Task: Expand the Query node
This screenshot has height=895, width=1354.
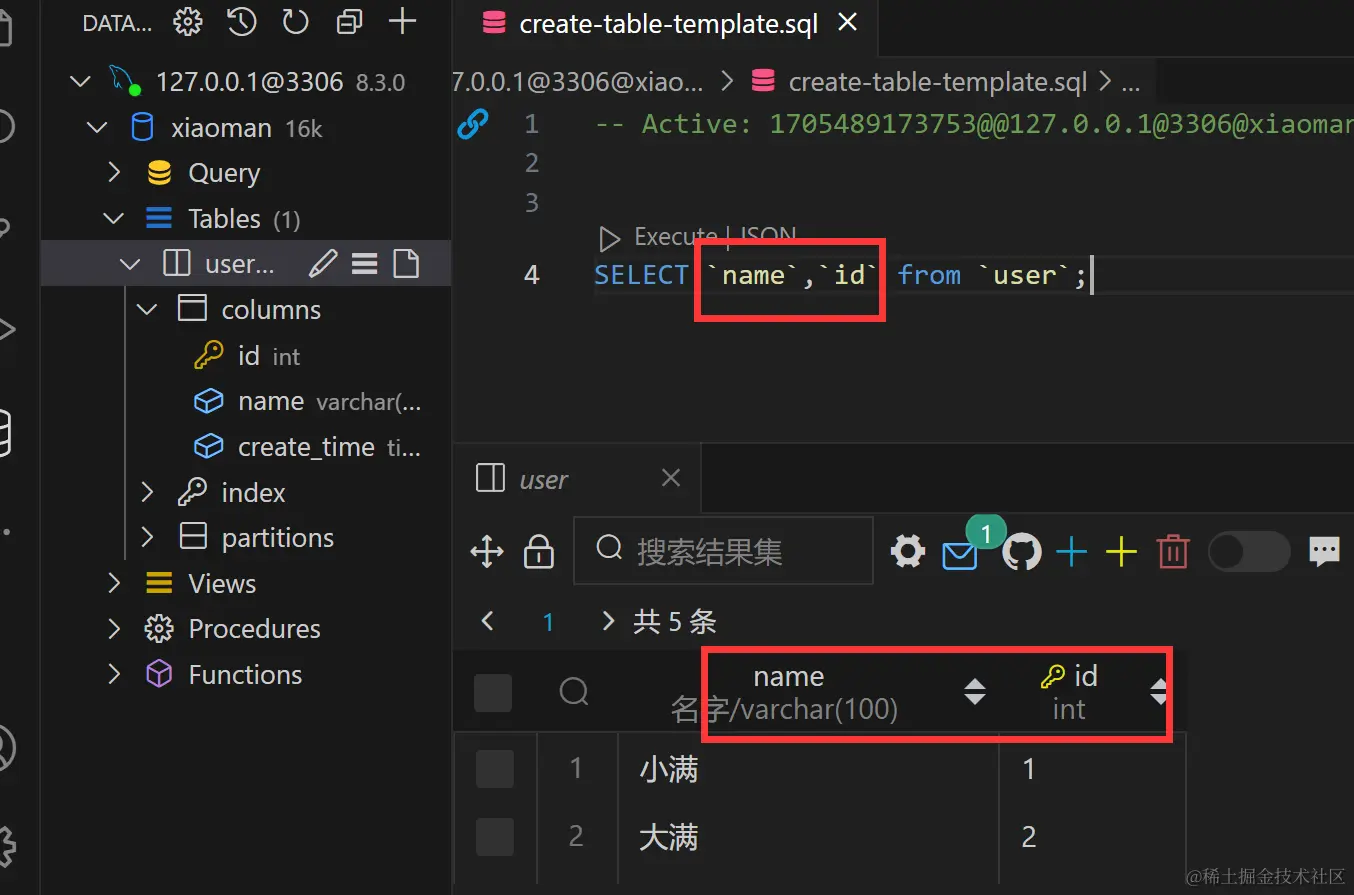Action: 115,173
